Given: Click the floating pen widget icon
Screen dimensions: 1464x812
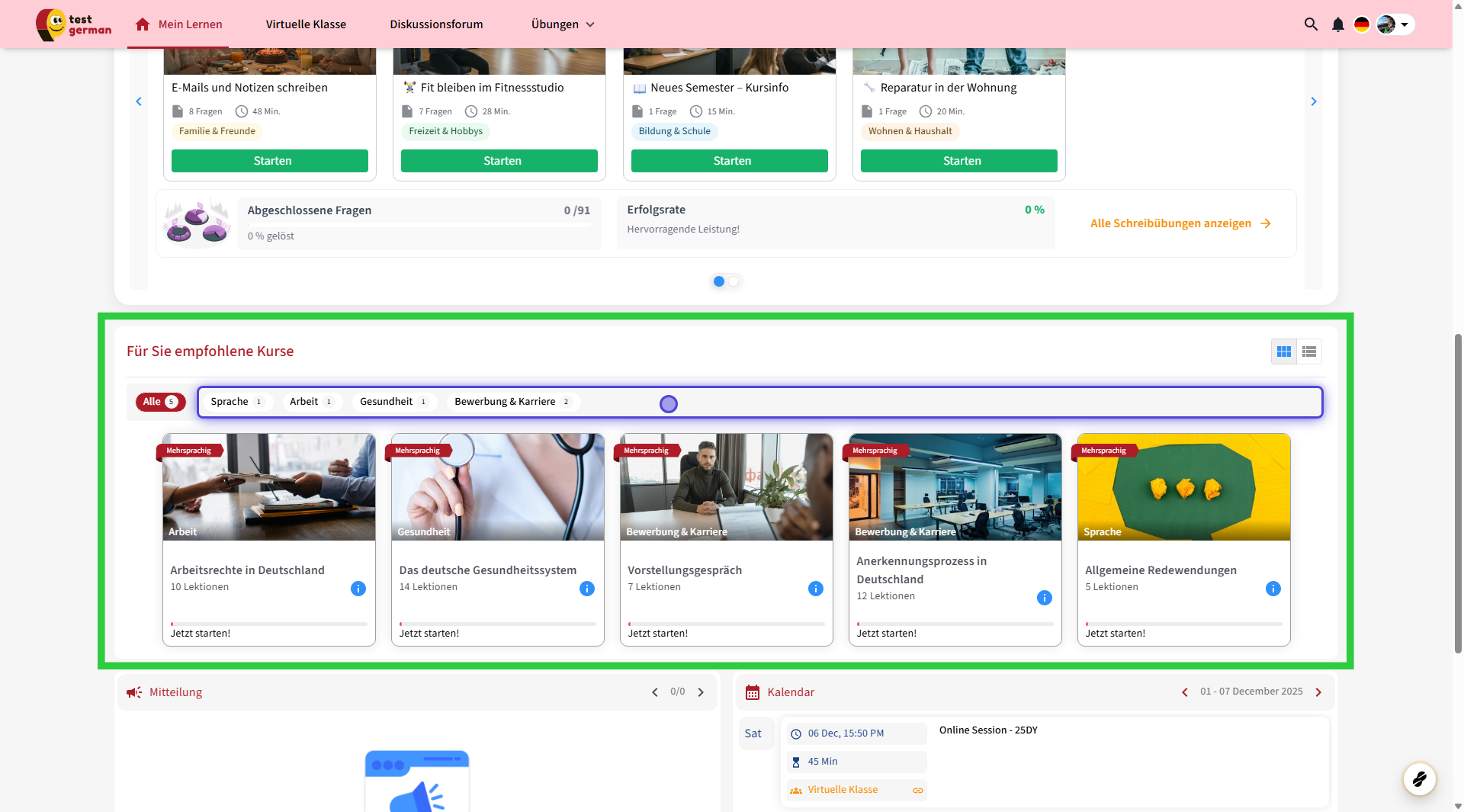Looking at the screenshot, I should point(1419,779).
